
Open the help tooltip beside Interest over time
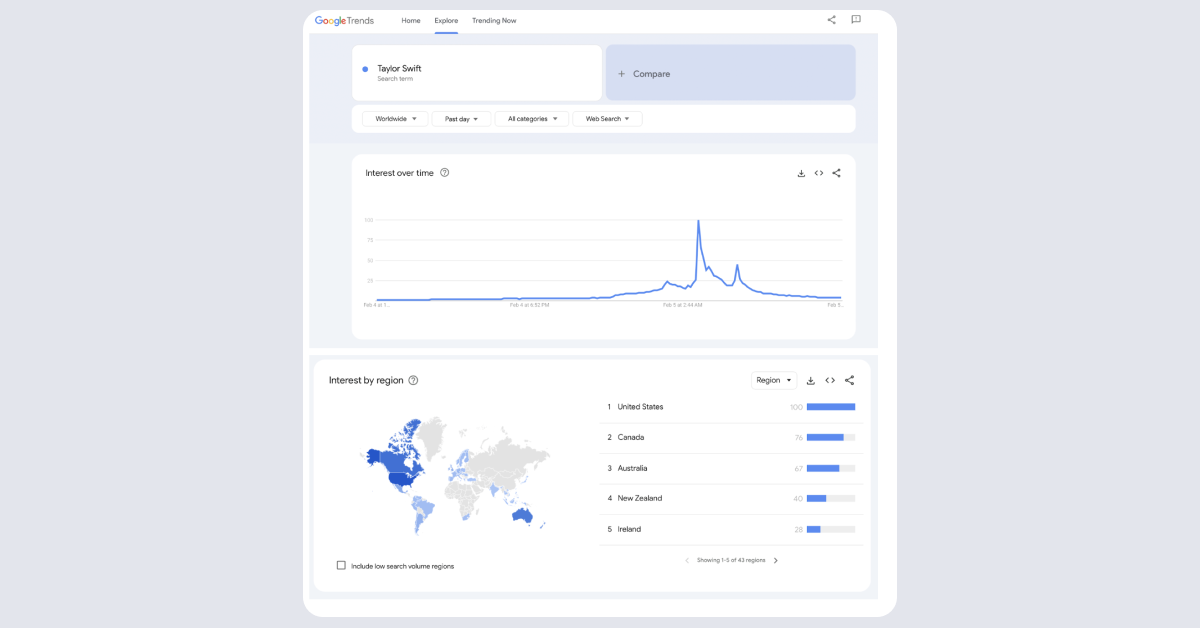click(x=444, y=172)
